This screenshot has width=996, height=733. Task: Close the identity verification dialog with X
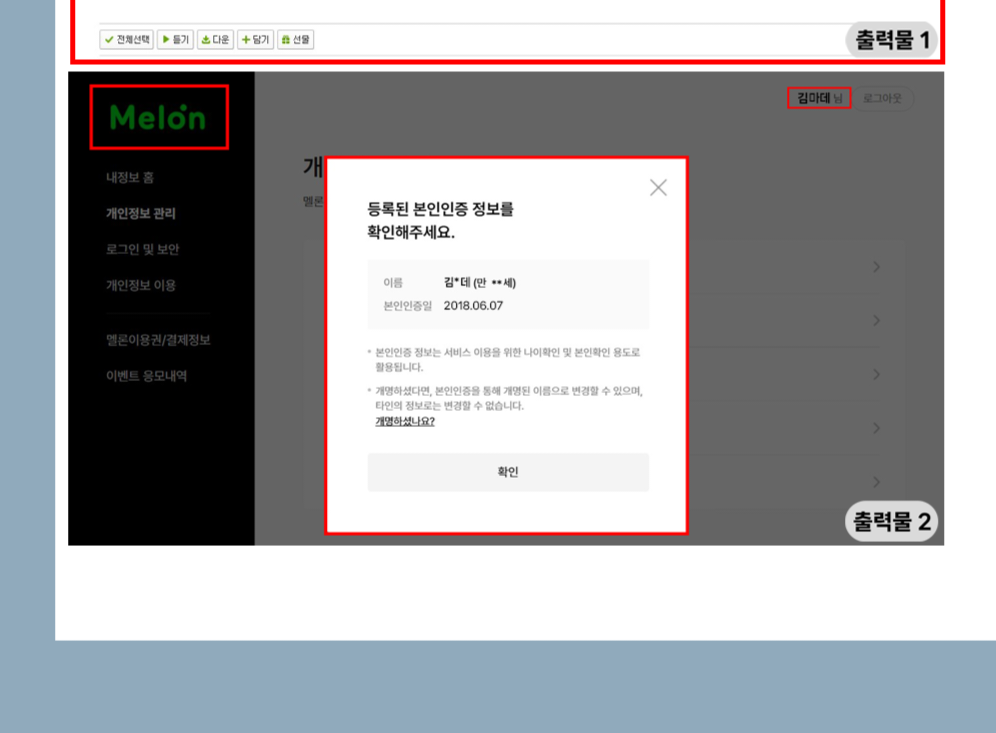[658, 188]
